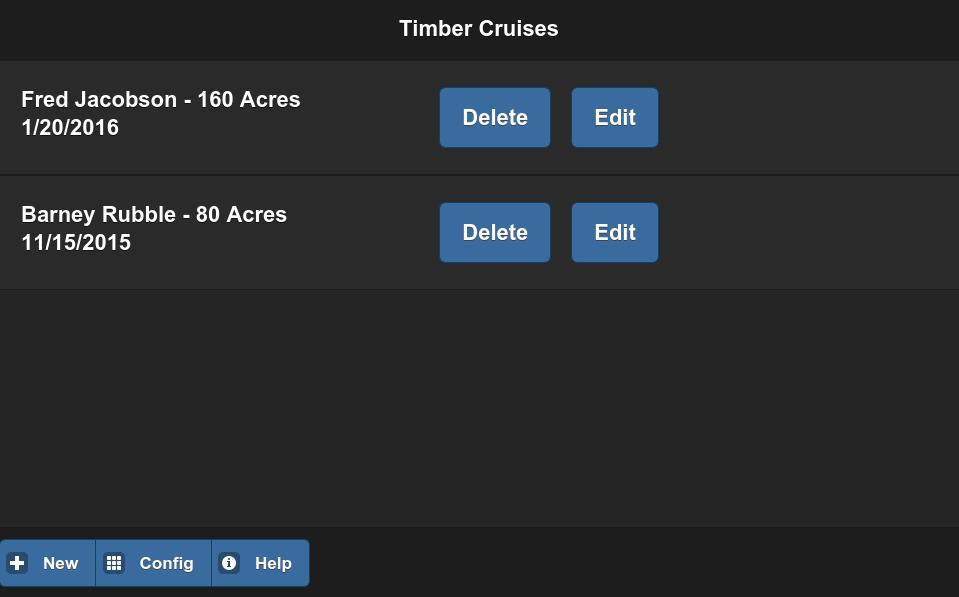Click empty footer space right of Help
The height and width of the screenshot is (597, 959).
(630, 563)
